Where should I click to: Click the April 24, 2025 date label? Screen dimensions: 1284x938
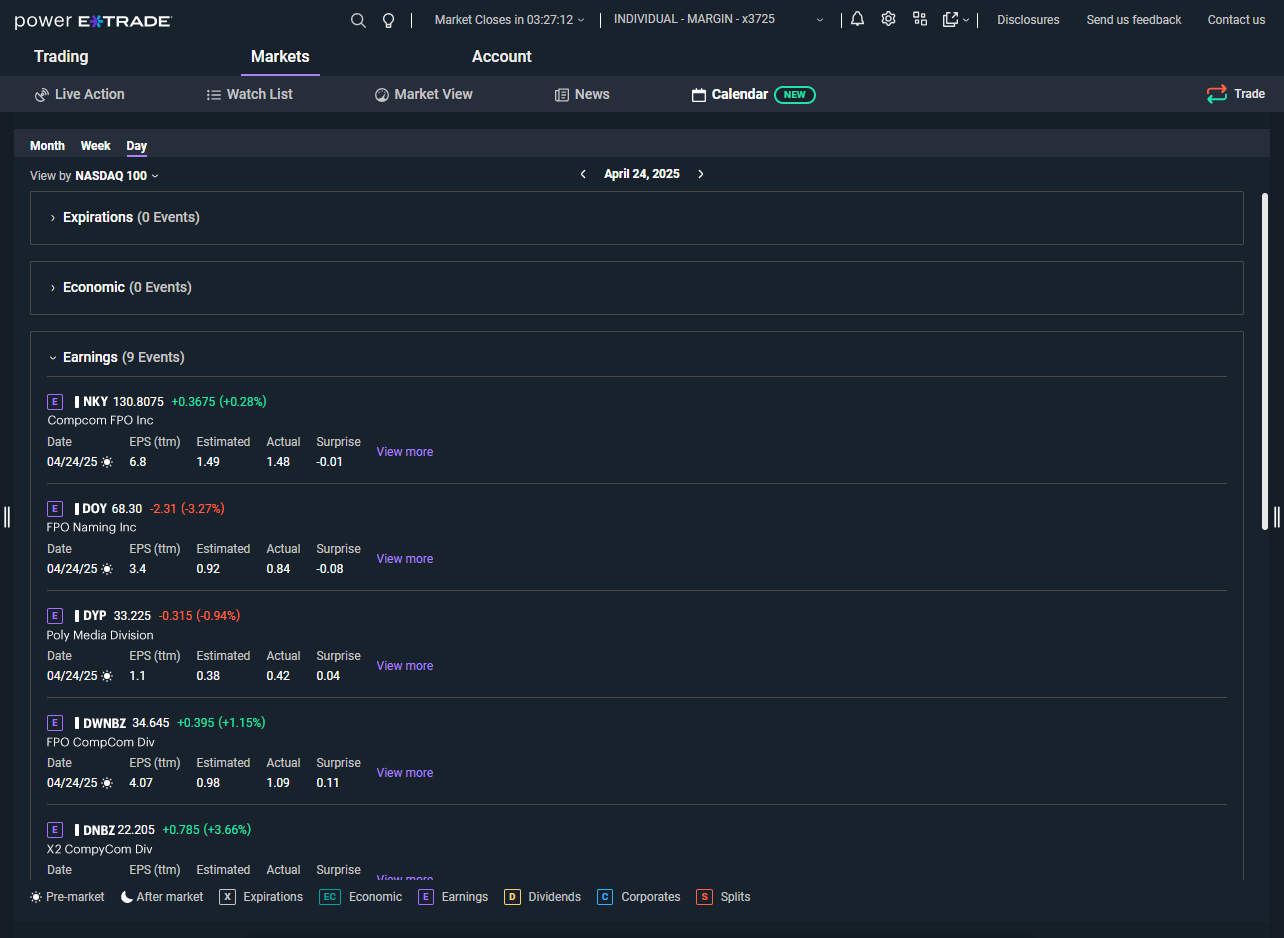tap(642, 174)
